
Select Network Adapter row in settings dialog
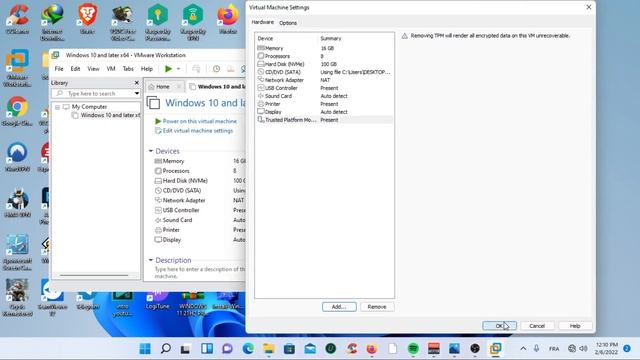(x=324, y=80)
